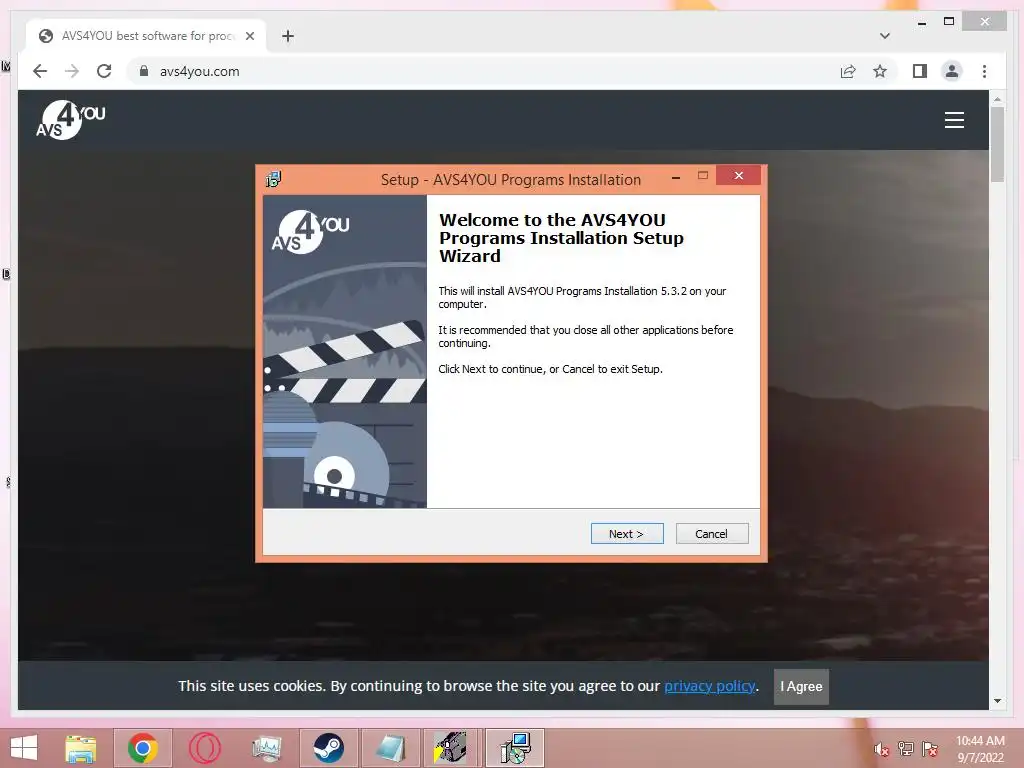Open the privacy policy link
Screen dimensions: 1024x768
click(710, 686)
